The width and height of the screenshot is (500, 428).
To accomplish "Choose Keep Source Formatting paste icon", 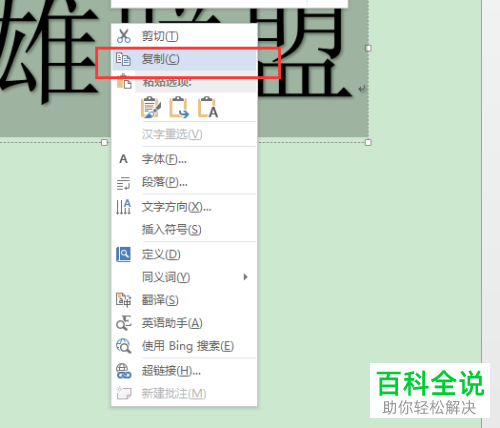I will tap(151, 107).
